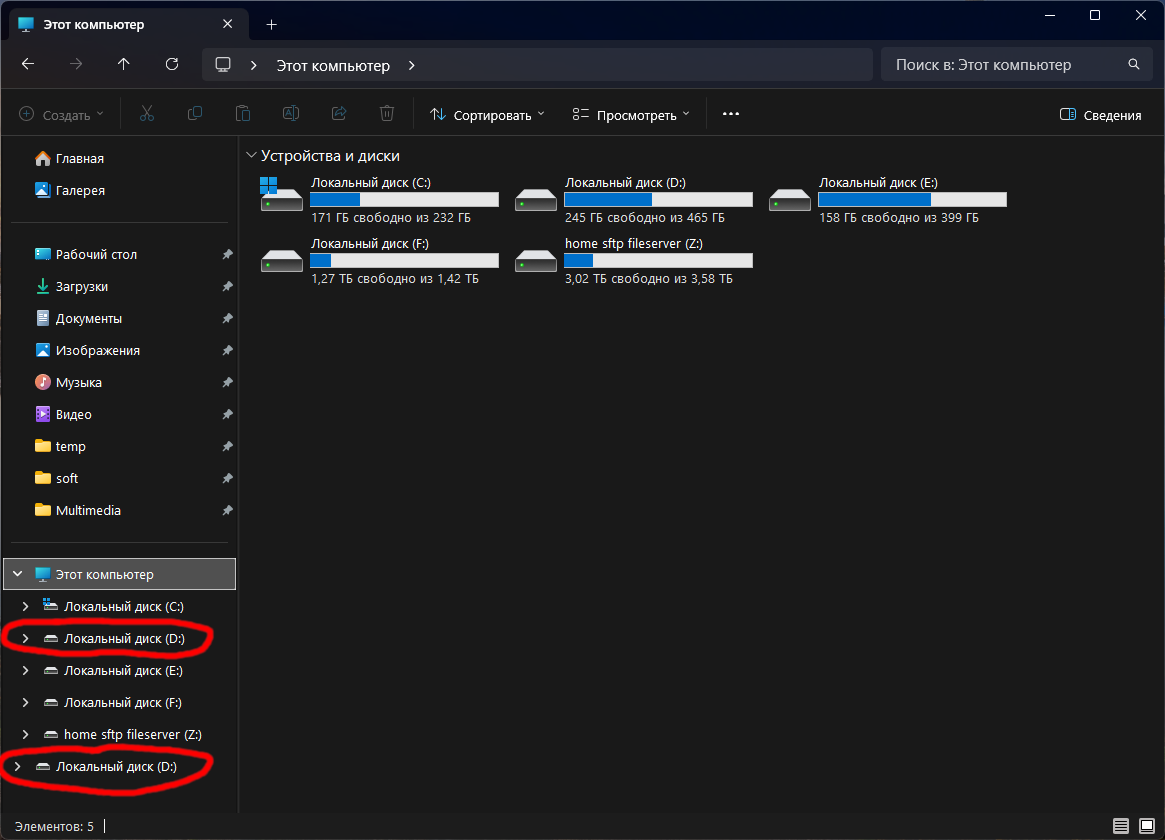
Task: Select Локальный диск (D:) drive tile
Action: (x=634, y=200)
